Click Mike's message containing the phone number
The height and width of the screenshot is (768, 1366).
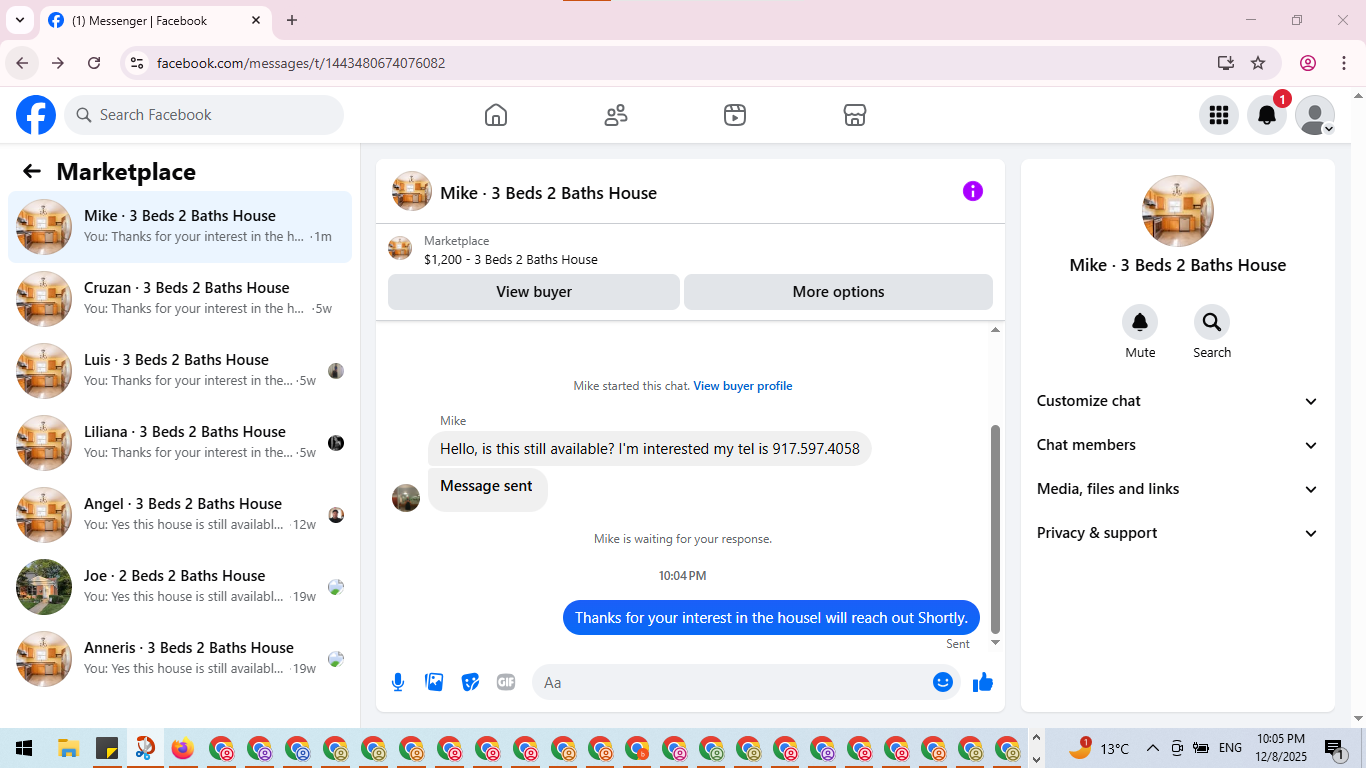[x=650, y=449]
